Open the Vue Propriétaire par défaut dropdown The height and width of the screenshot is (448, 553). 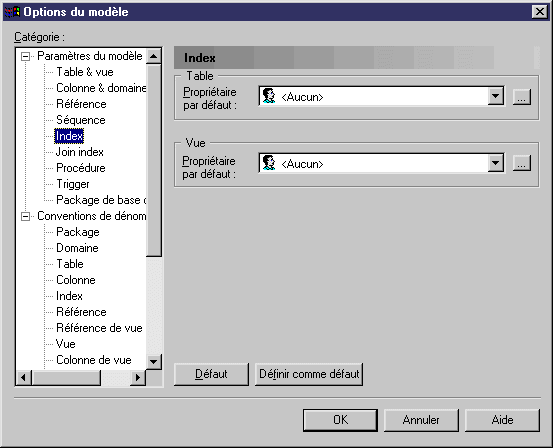[x=496, y=163]
